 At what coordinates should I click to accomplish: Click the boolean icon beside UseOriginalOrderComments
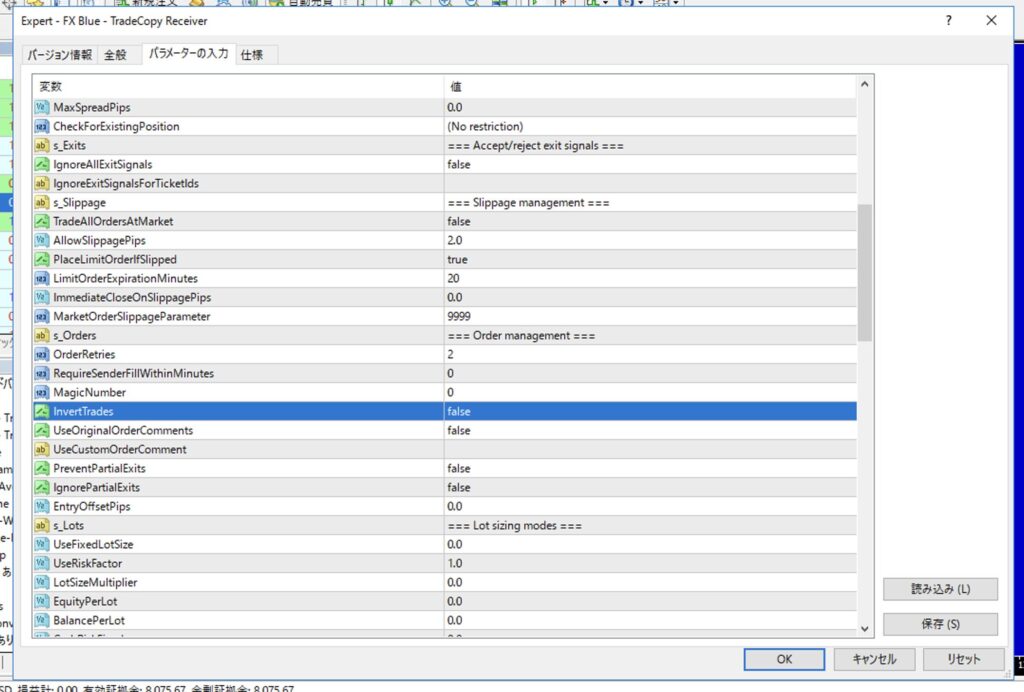coord(42,430)
